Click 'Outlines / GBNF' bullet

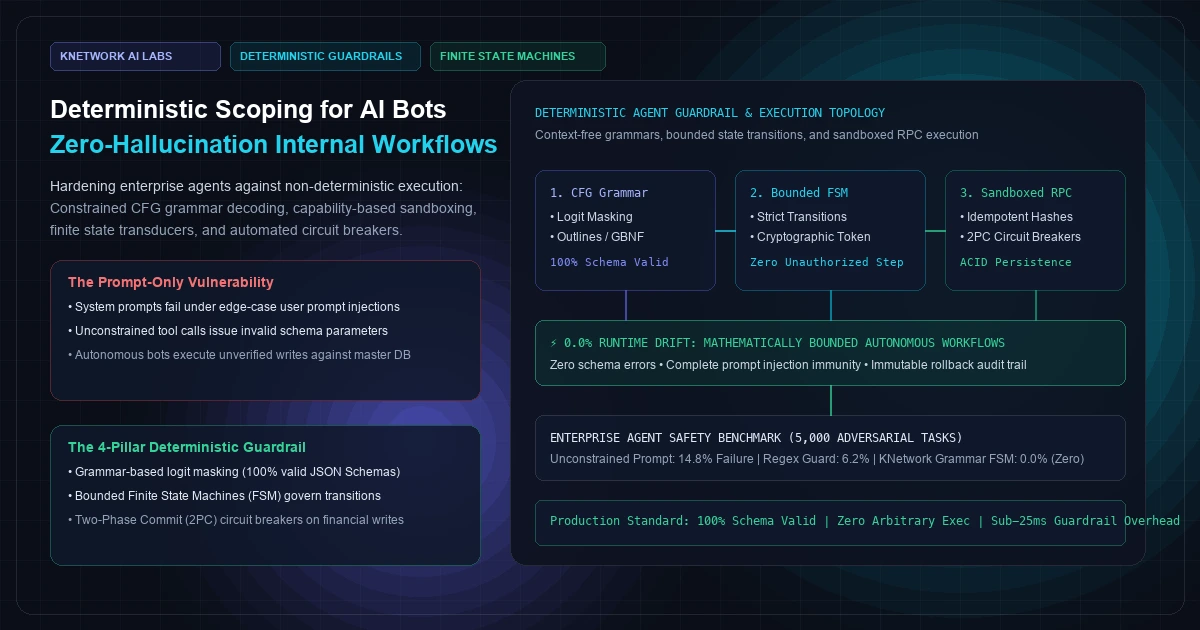(597, 237)
